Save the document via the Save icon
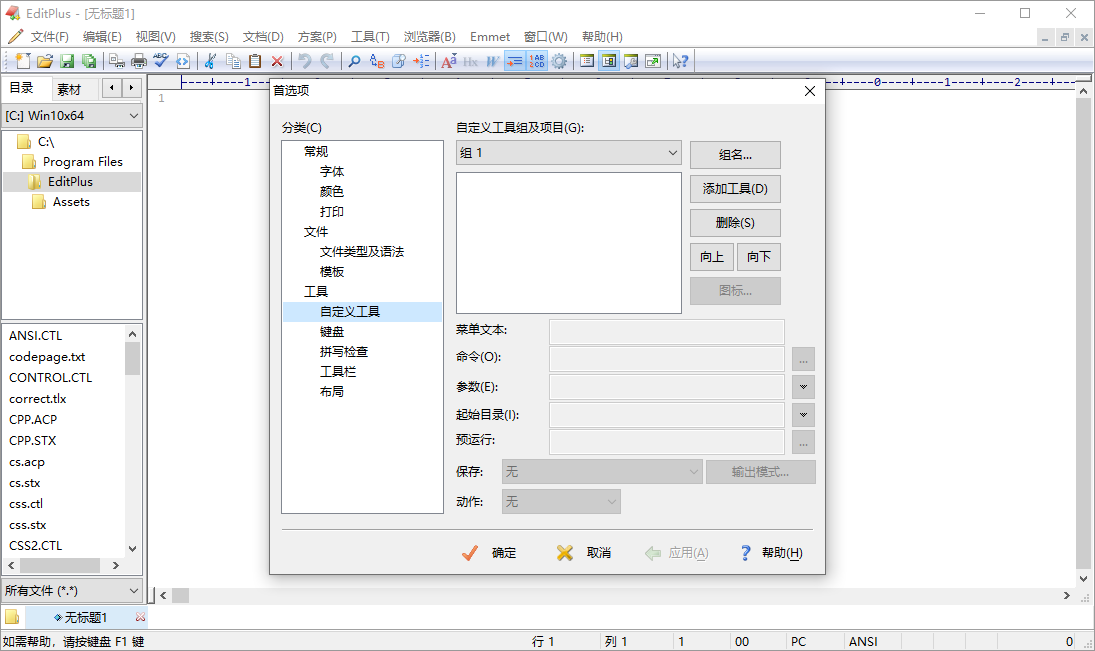Image resolution: width=1095 pixels, height=651 pixels. pyautogui.click(x=66, y=61)
